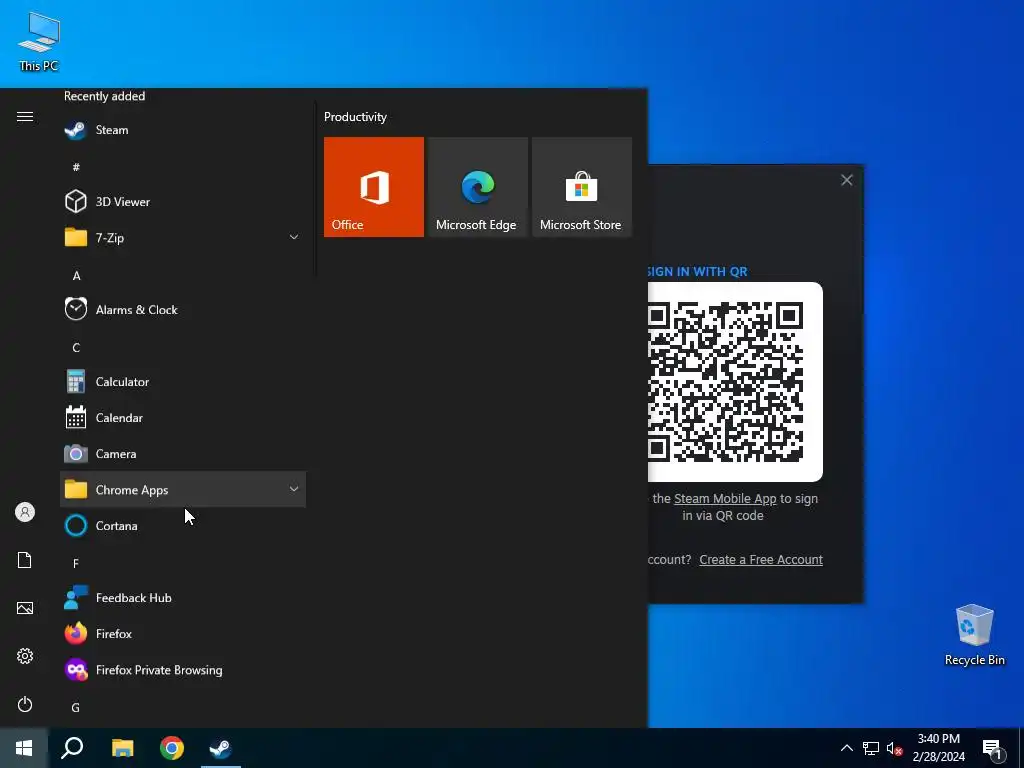Click the Office tile
The image size is (1024, 768).
click(x=374, y=187)
